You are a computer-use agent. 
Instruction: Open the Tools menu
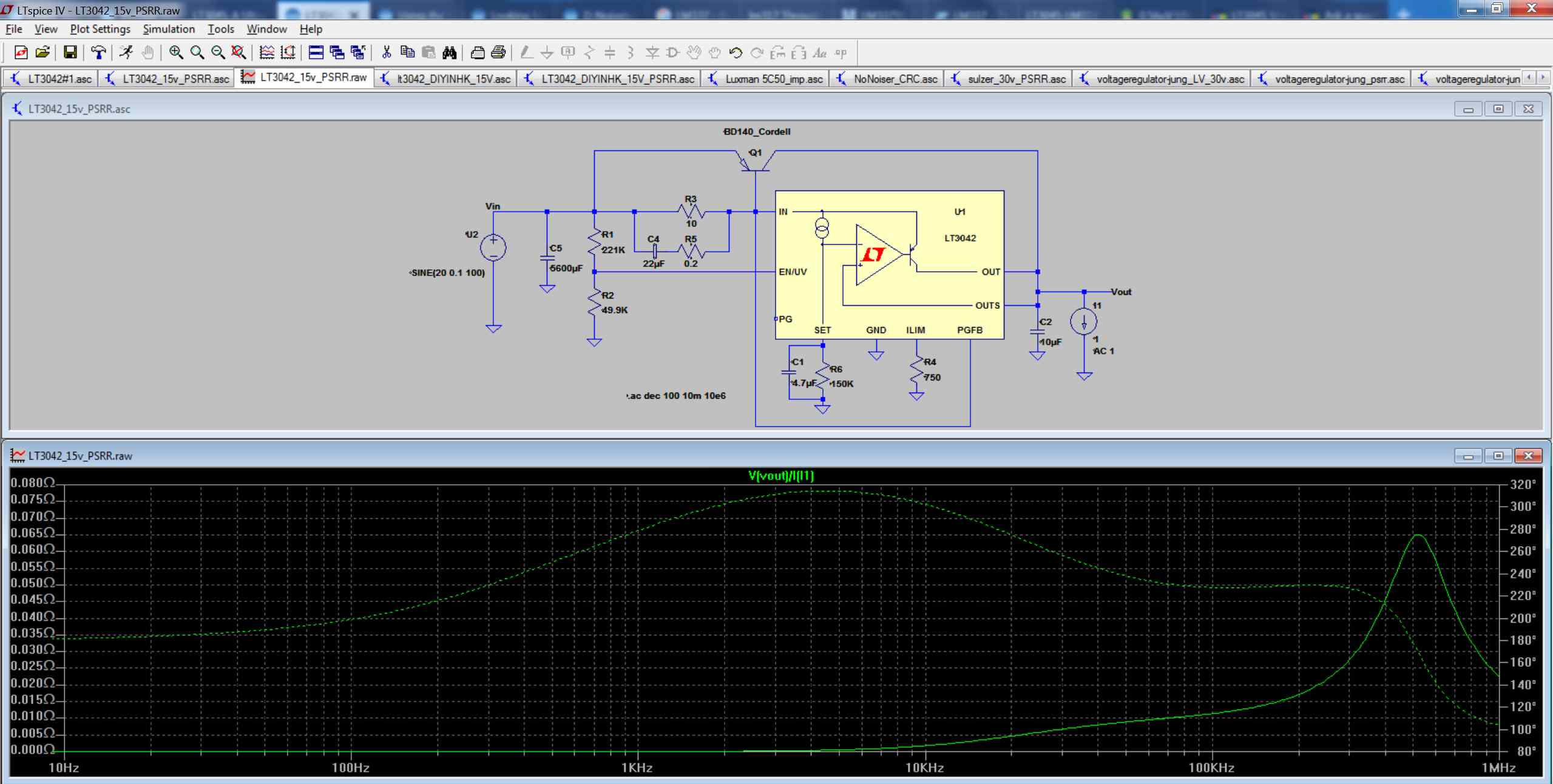[x=220, y=29]
